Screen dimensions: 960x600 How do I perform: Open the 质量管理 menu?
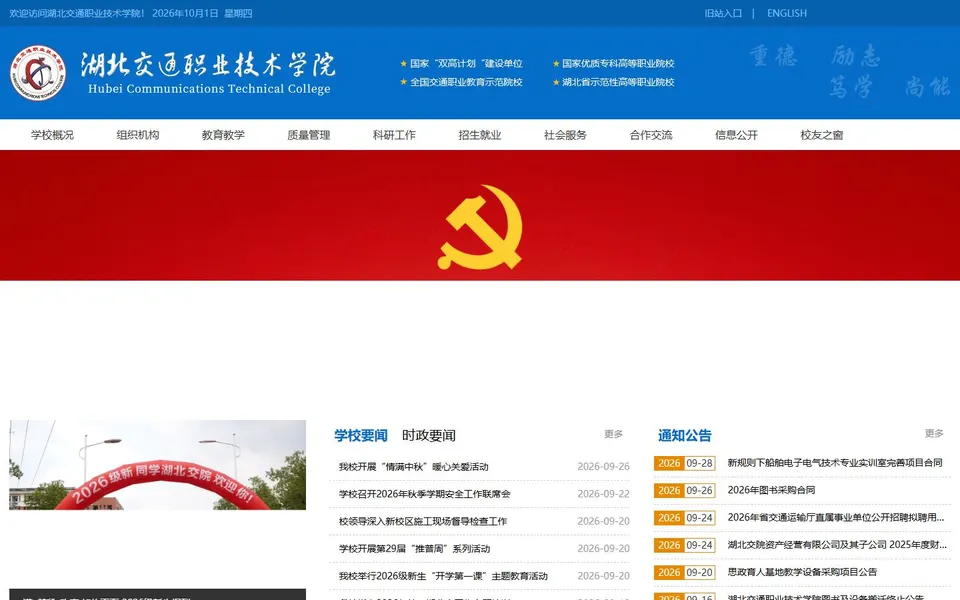pos(309,135)
